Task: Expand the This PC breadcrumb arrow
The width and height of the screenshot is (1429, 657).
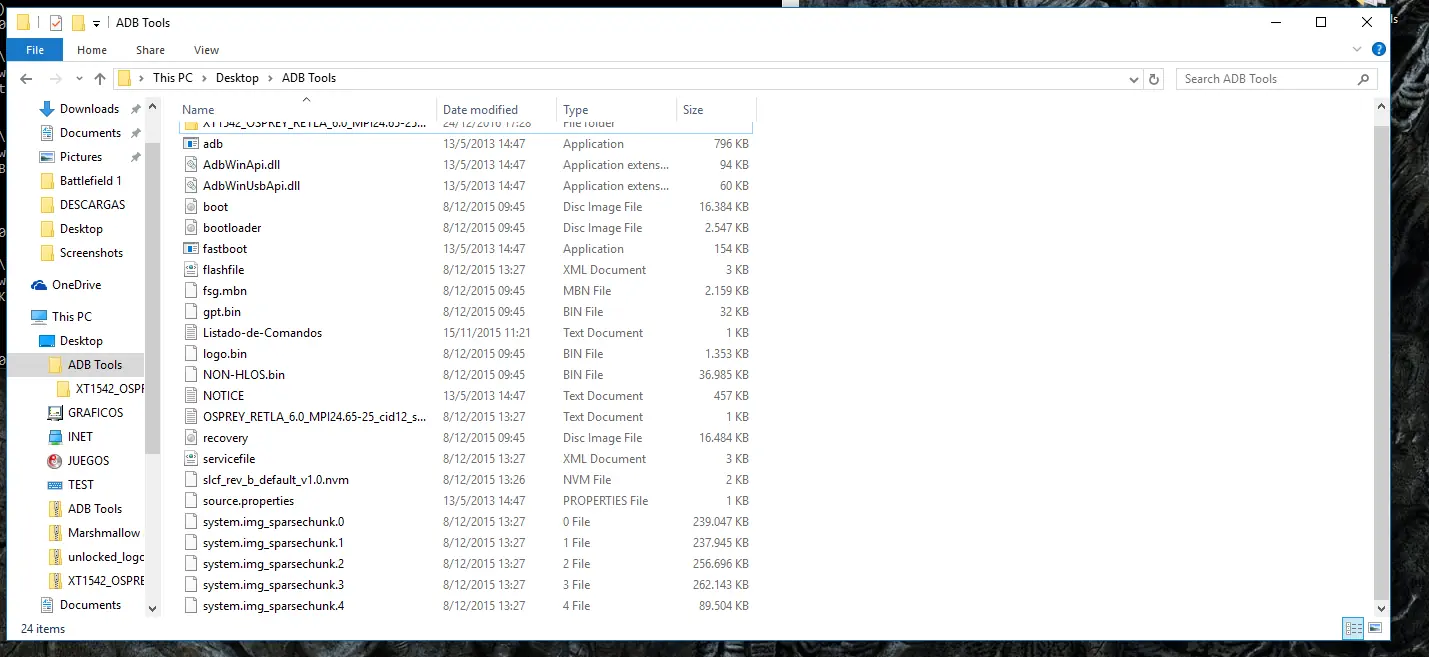Action: point(204,78)
